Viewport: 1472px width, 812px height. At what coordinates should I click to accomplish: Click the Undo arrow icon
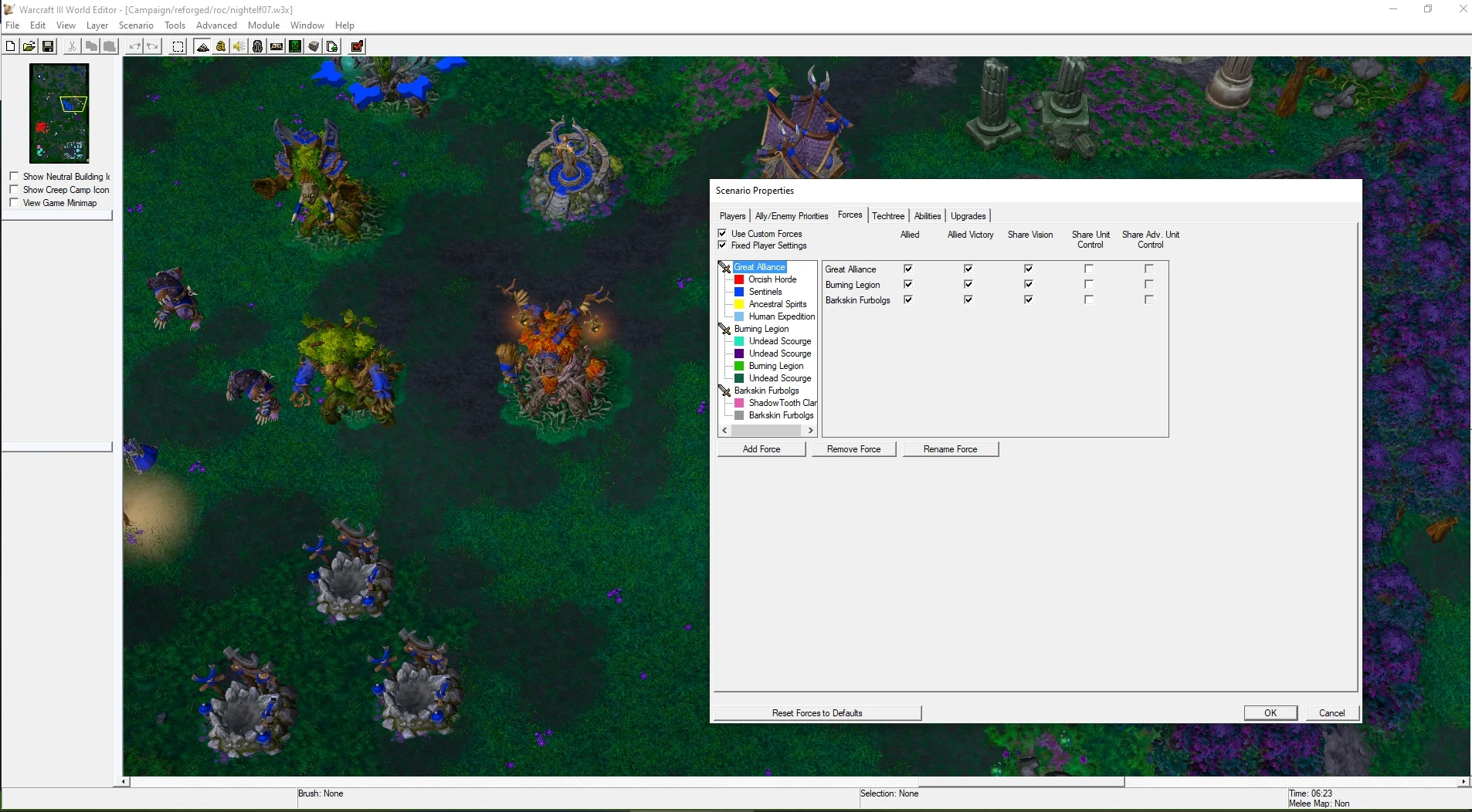134,46
